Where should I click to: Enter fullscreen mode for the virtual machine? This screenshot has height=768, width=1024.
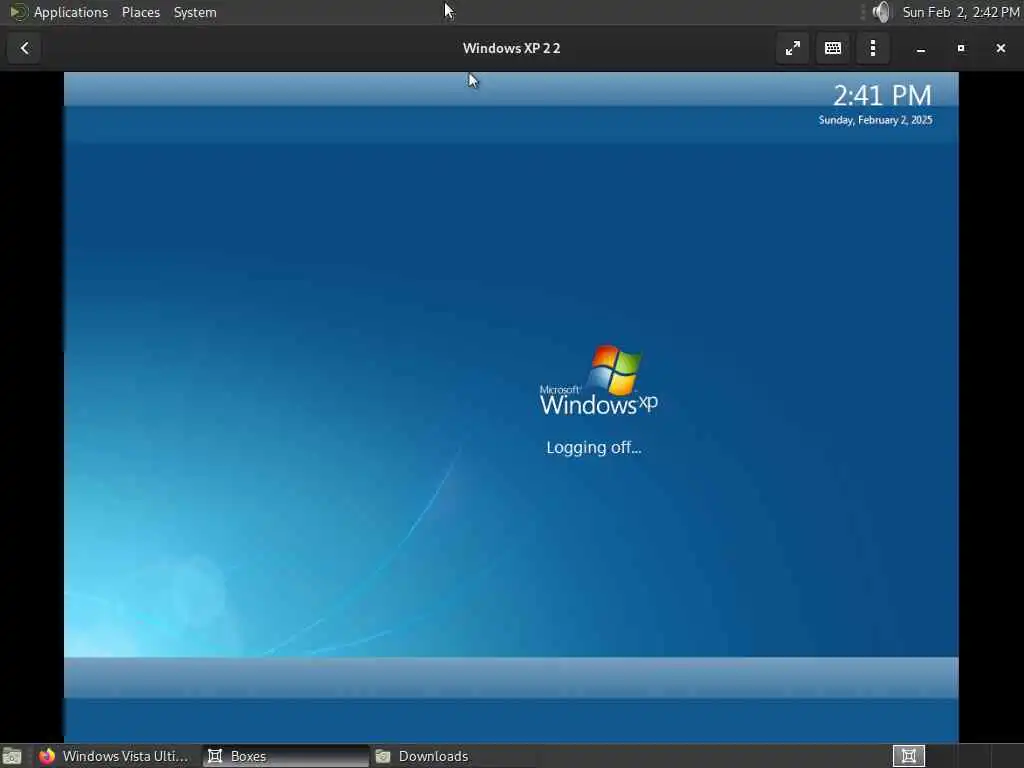pos(793,48)
